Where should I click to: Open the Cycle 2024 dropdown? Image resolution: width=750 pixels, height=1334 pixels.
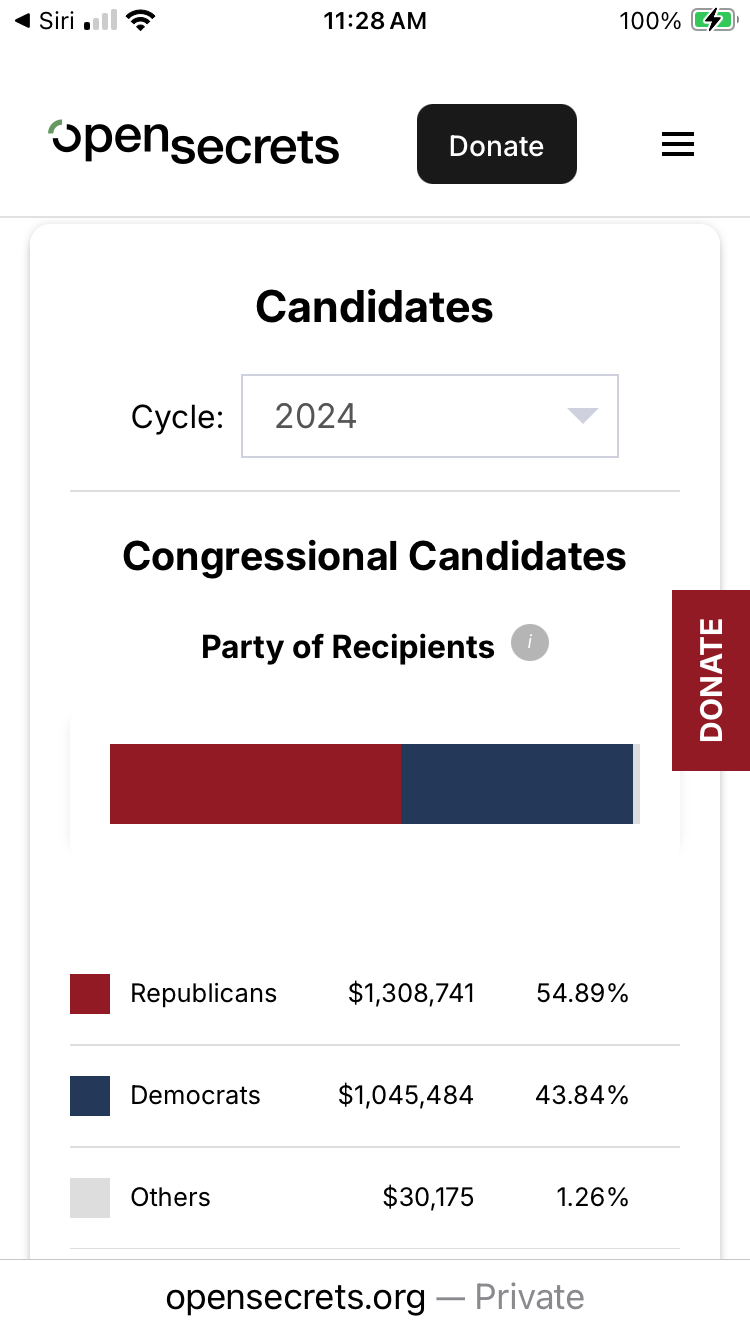pos(429,416)
